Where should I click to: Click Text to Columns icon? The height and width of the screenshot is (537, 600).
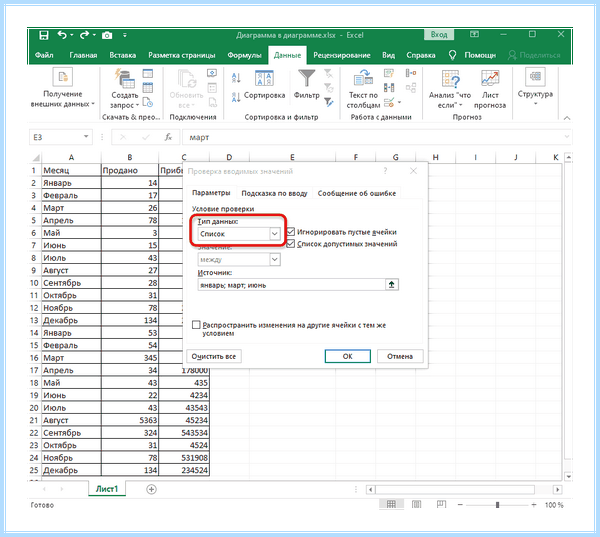coord(363,78)
